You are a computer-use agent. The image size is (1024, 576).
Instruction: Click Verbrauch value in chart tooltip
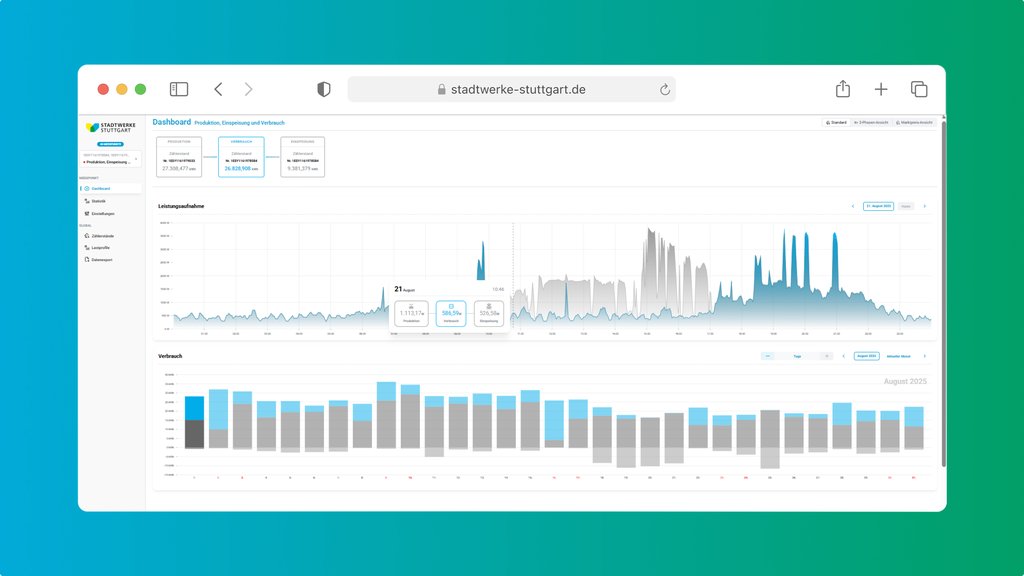(x=451, y=313)
